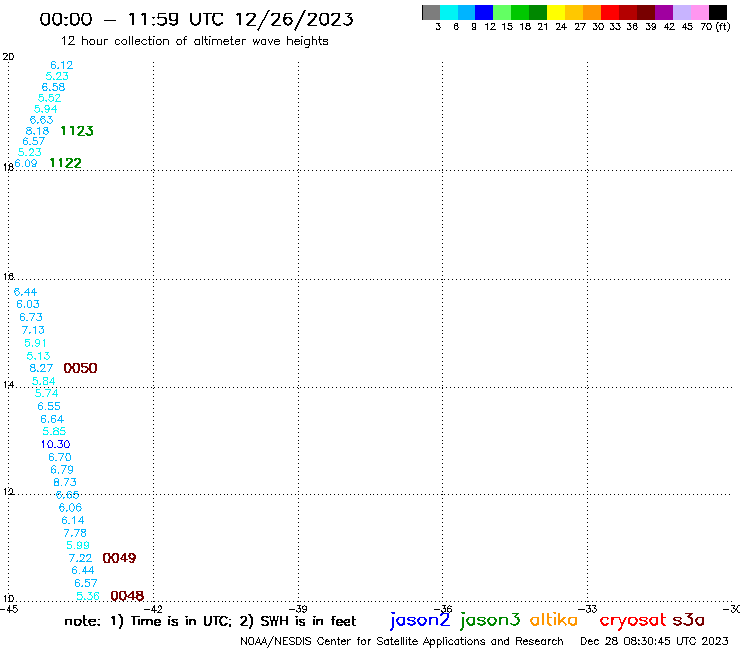
Task: Pick the bright red color scale swatch
Action: [x=610, y=12]
